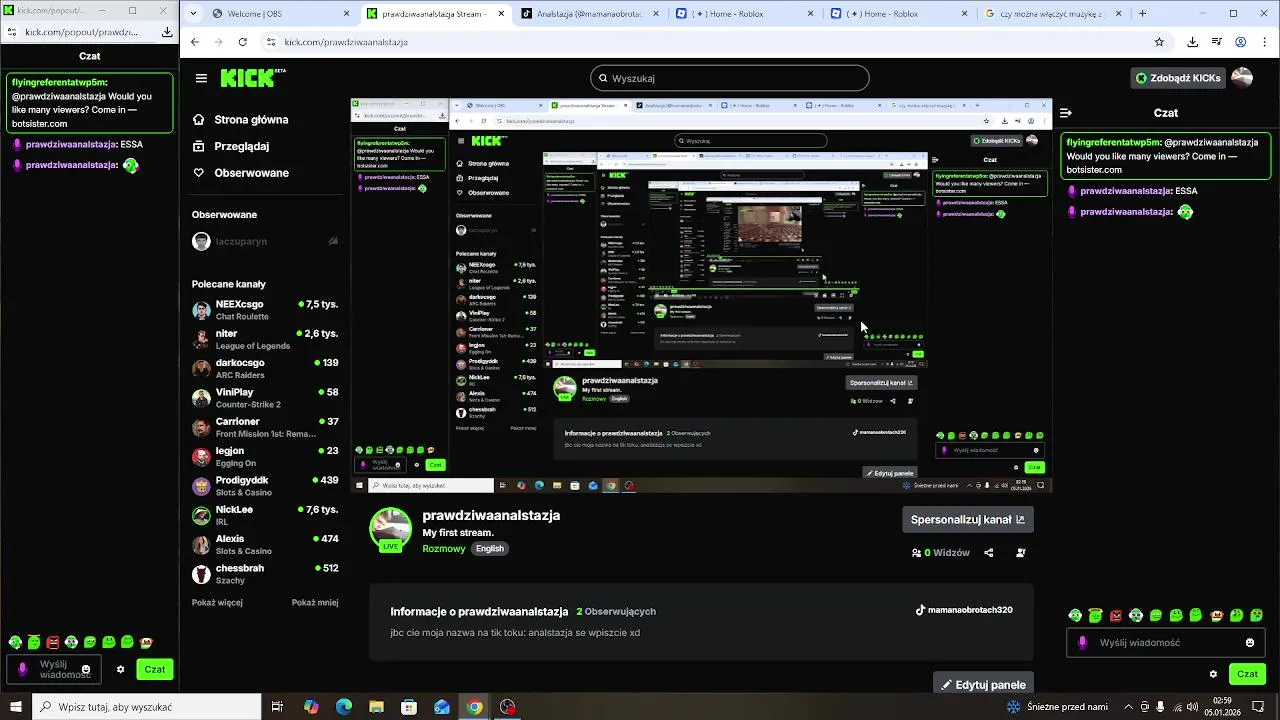Click the angry red emote in popout chat
This screenshot has width=1280, height=720.
tap(53, 642)
